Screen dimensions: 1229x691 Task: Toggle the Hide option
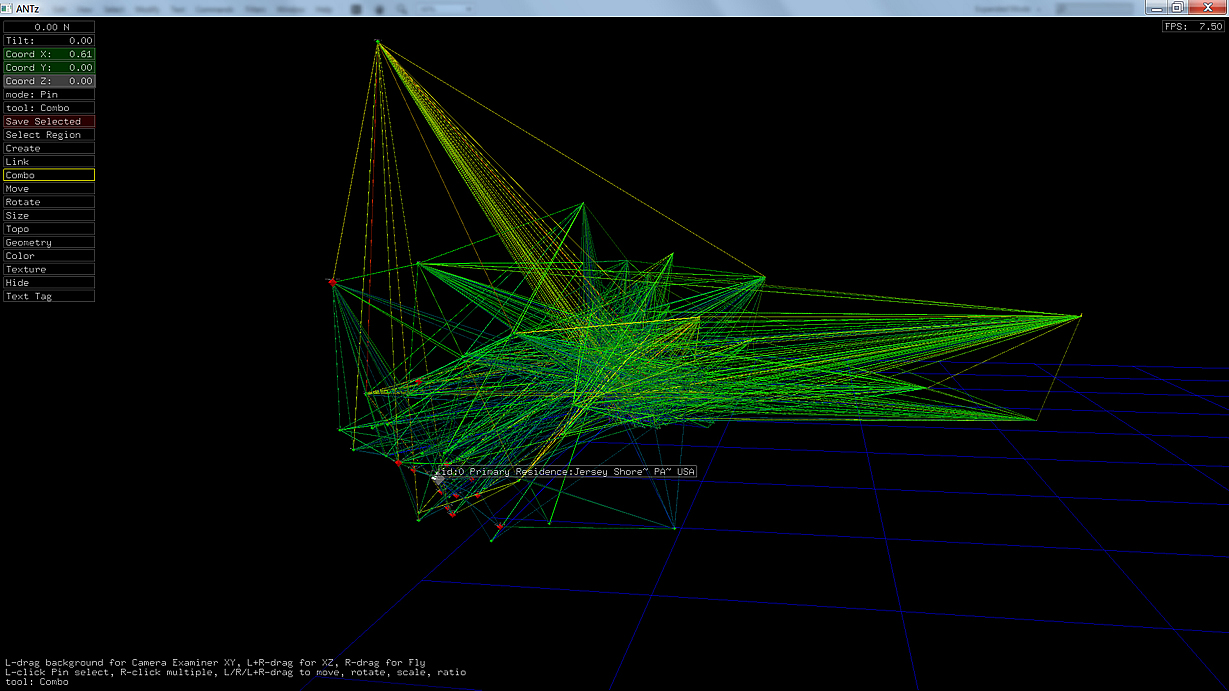pyautogui.click(x=49, y=283)
